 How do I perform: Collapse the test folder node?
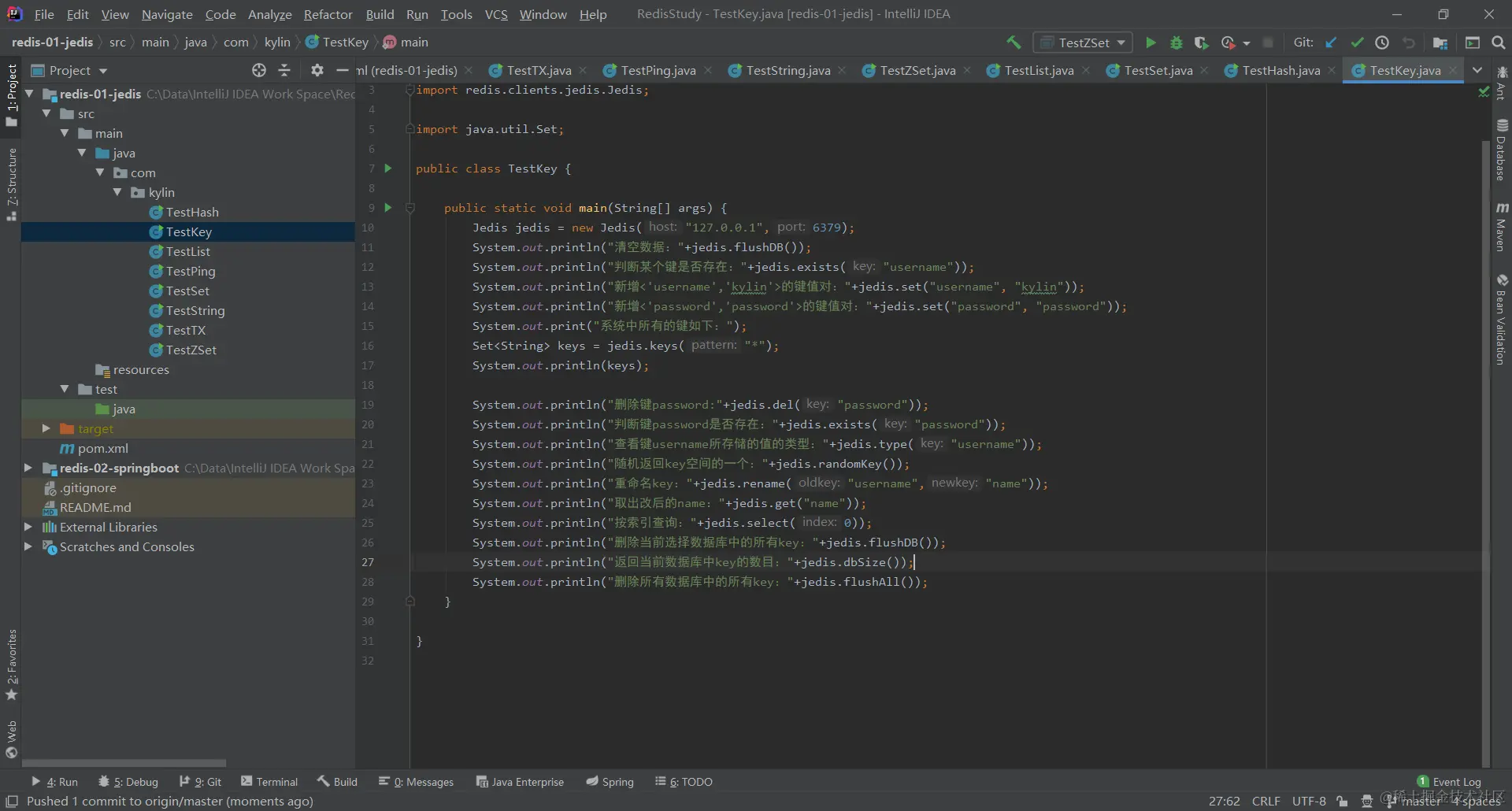[65, 389]
